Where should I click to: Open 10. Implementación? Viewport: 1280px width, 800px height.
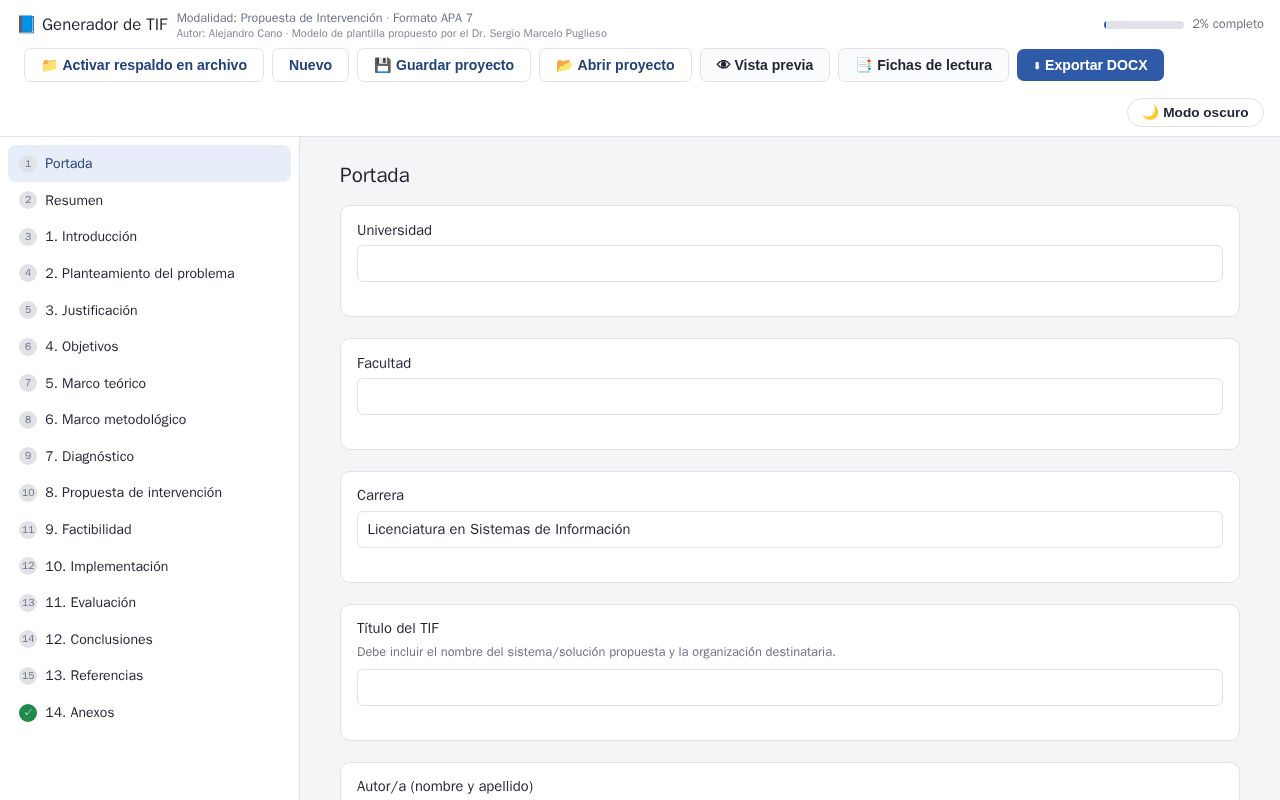(x=149, y=566)
